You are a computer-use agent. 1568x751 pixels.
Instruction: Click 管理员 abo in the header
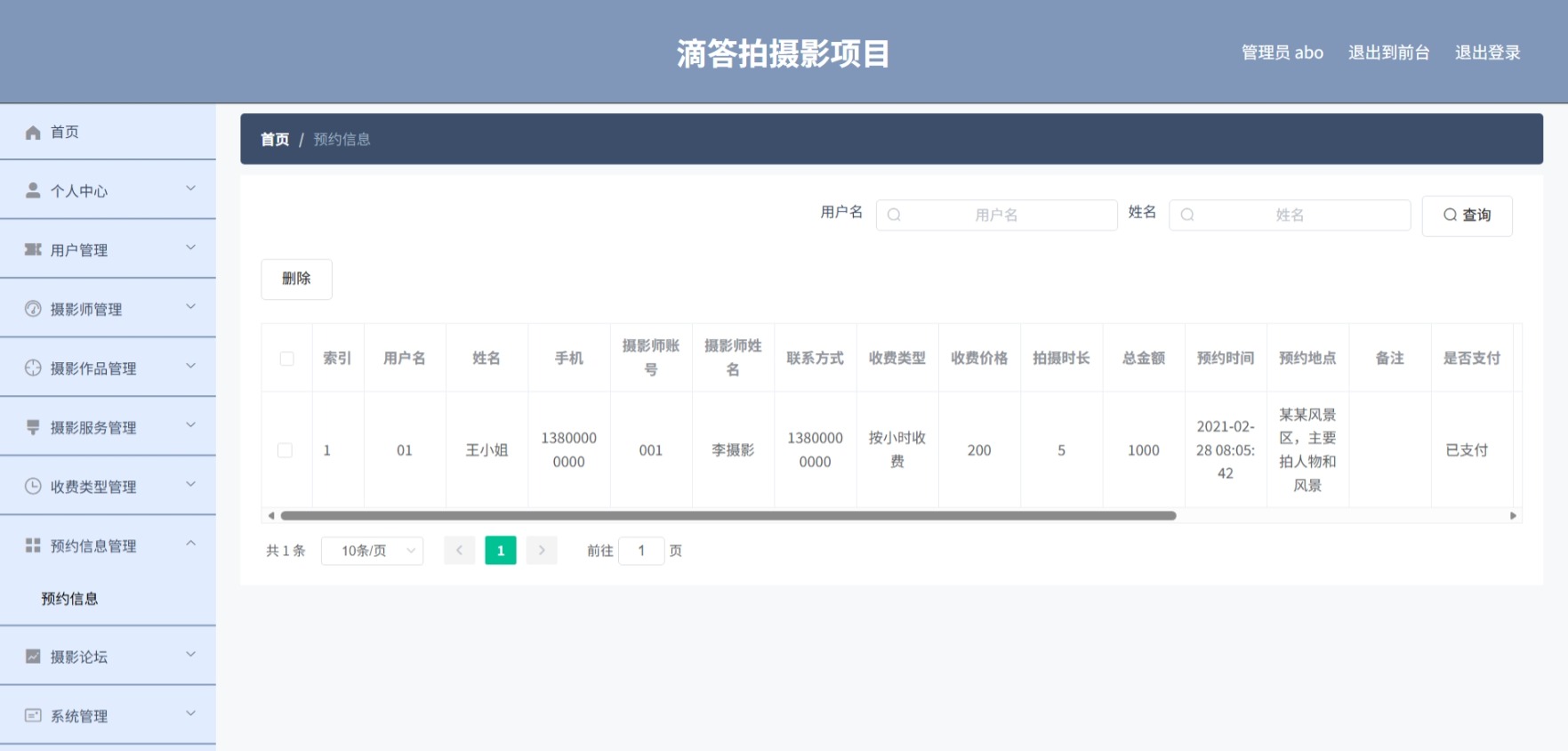tap(1282, 52)
